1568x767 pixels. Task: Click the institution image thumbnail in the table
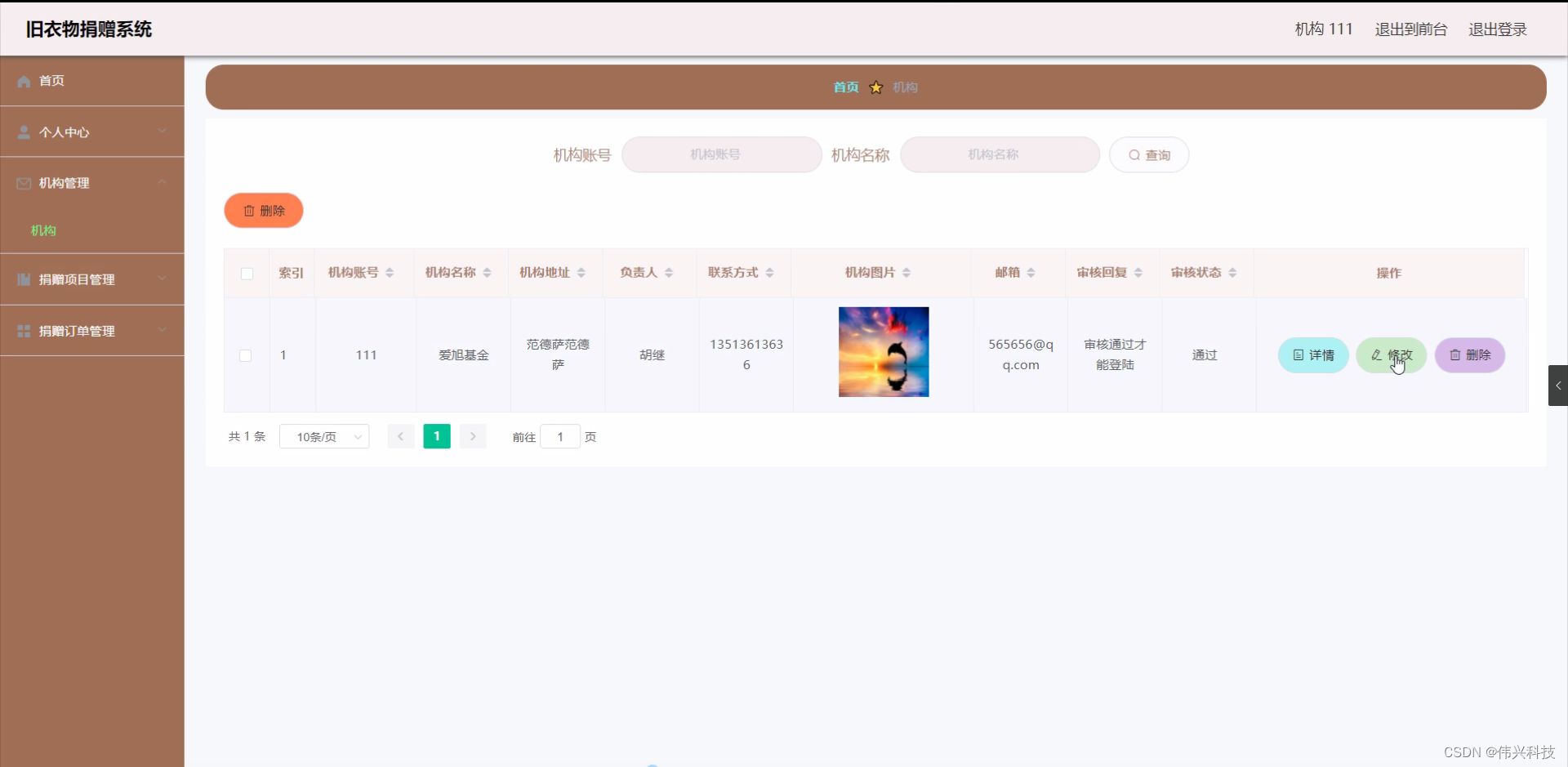coord(883,351)
